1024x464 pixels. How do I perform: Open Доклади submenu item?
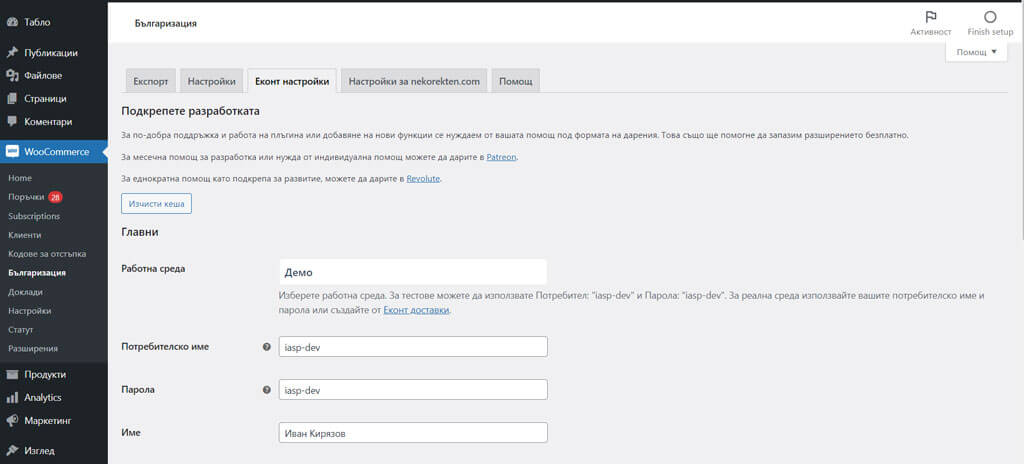(x=25, y=291)
